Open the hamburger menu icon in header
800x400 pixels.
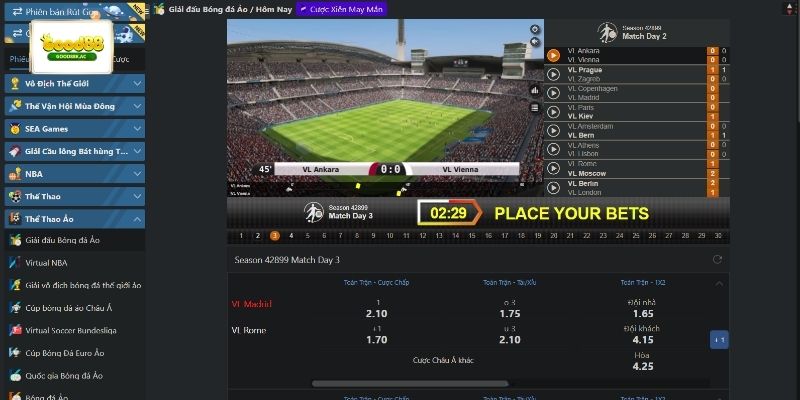[147, 10]
